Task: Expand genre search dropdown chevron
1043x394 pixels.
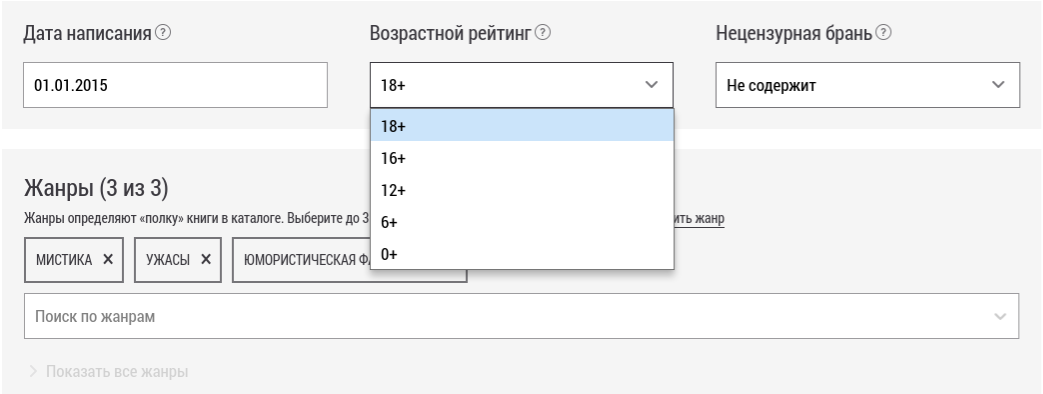Action: click(x=1000, y=317)
